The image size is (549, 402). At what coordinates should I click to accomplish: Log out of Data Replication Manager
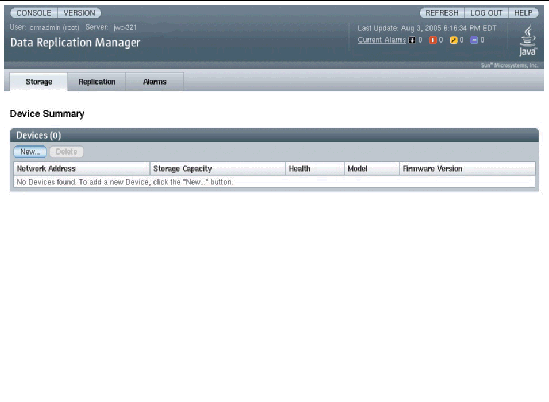[x=486, y=13]
